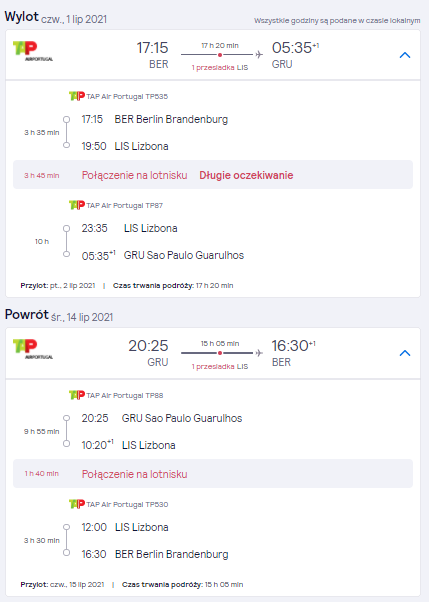Select the '1 przesiadka LIS' label on return flight
Image resolution: width=429 pixels, height=602 pixels.
tap(220, 366)
